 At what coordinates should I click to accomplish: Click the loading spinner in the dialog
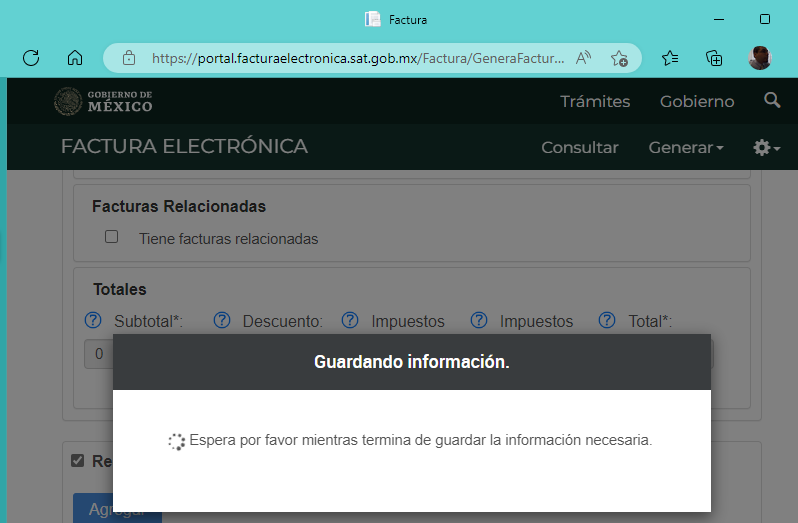pyautogui.click(x=177, y=442)
